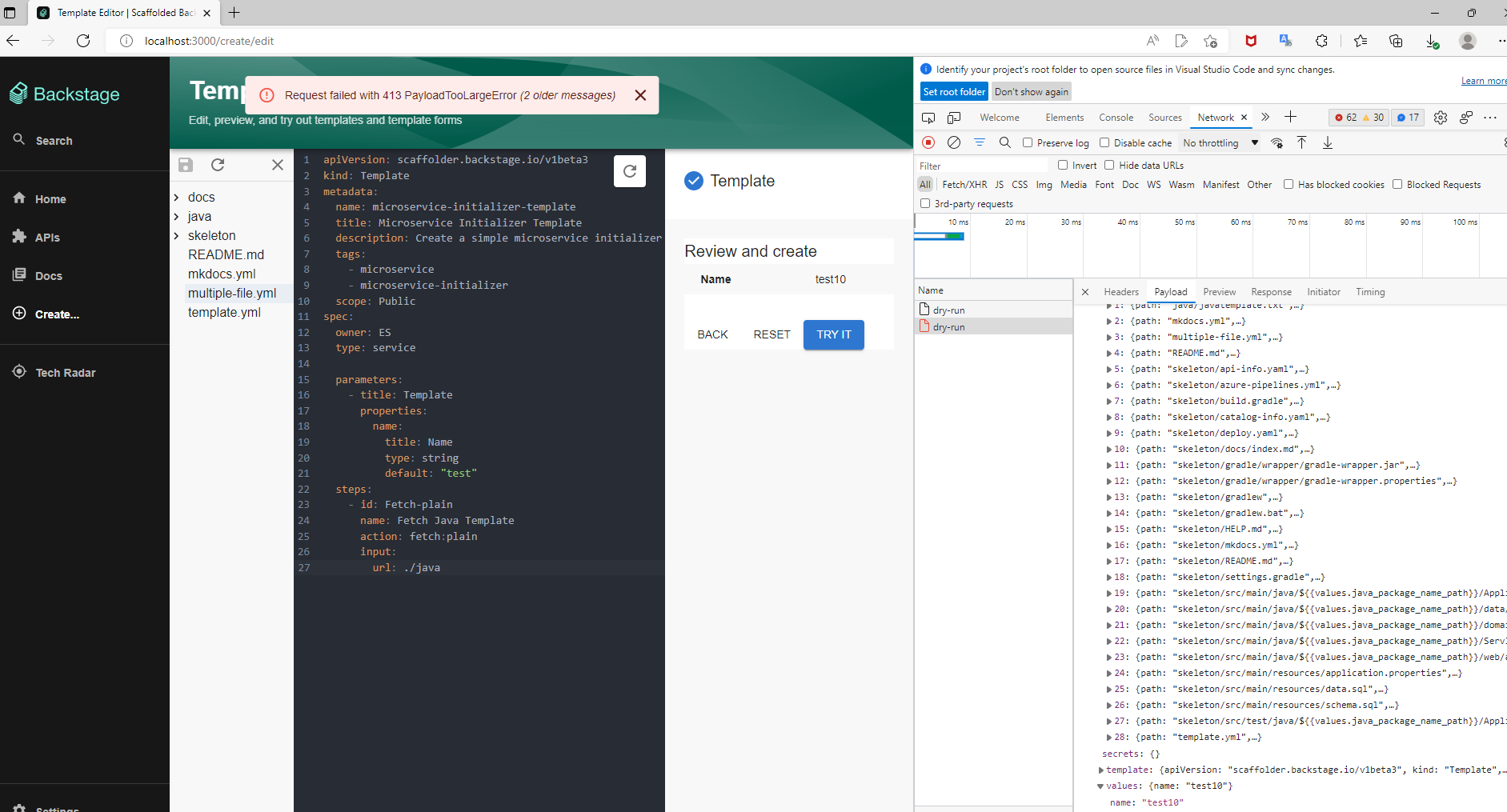This screenshot has height=812, width=1507.
Task: Save the template file with the disk icon
Action: coord(185,165)
